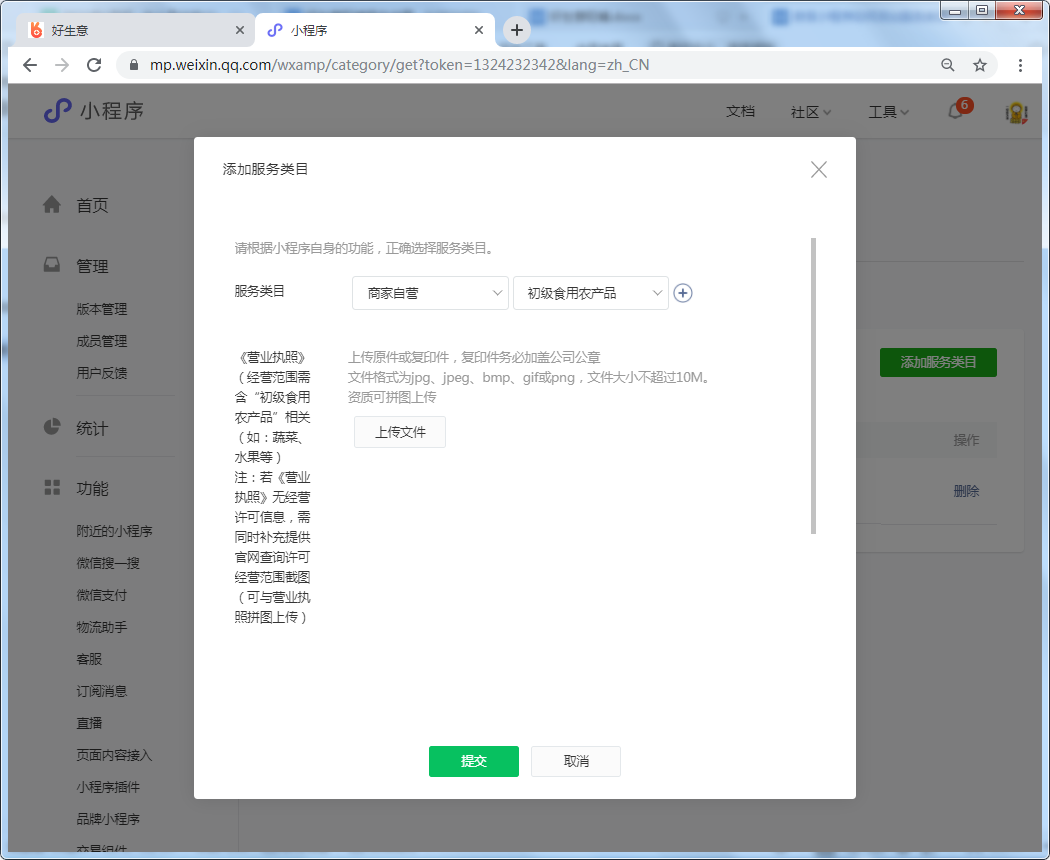Click the pie chart icon beside 统计
The image size is (1050, 860).
coord(52,427)
